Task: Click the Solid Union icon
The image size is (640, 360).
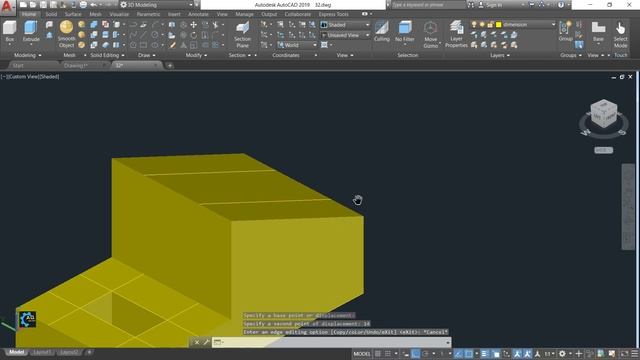Action: 94,25
